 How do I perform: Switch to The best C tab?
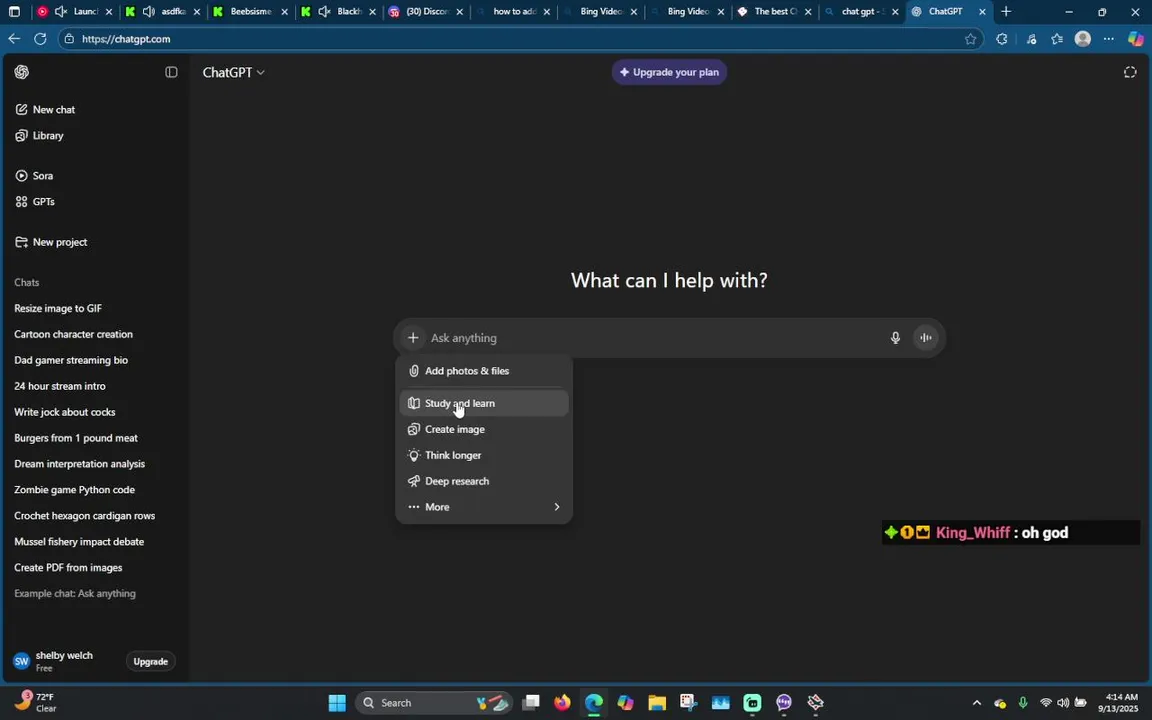pyautogui.click(x=773, y=12)
